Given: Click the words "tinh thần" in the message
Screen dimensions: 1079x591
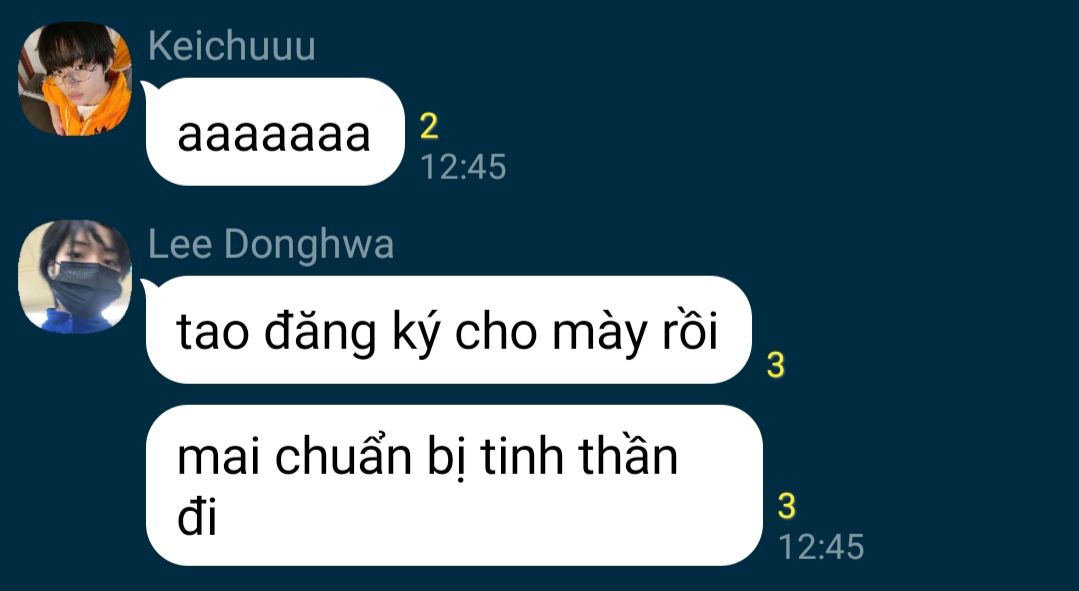Looking at the screenshot, I should click(x=579, y=455).
